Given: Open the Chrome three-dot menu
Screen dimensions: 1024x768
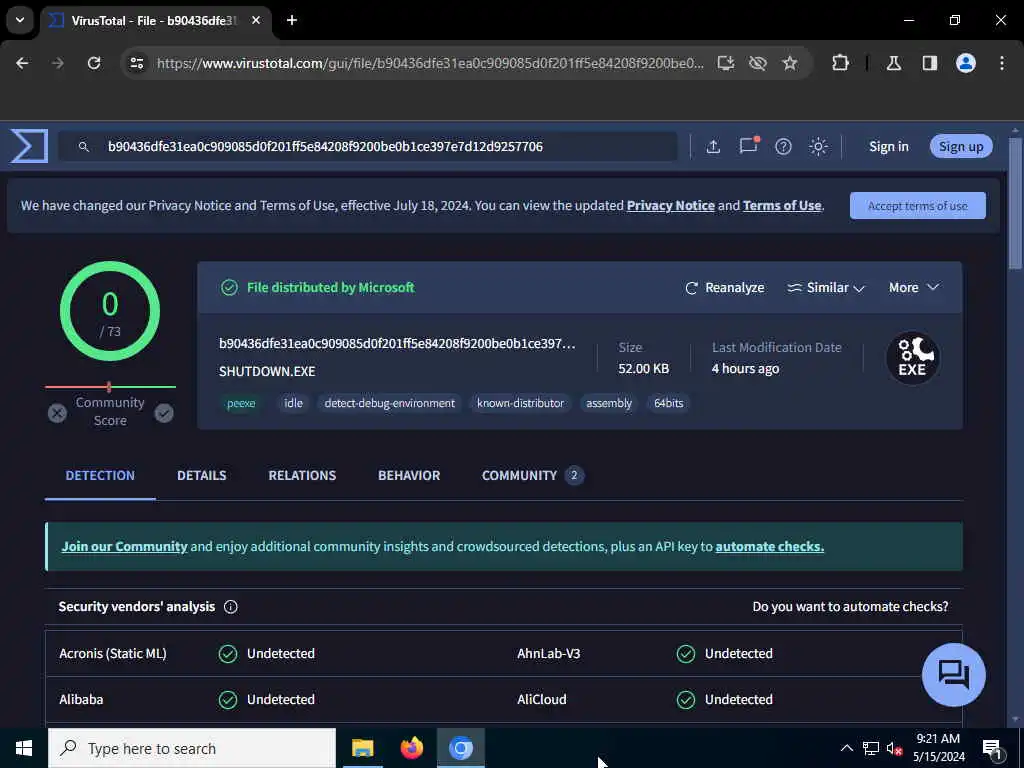Looking at the screenshot, I should click(x=1002, y=63).
